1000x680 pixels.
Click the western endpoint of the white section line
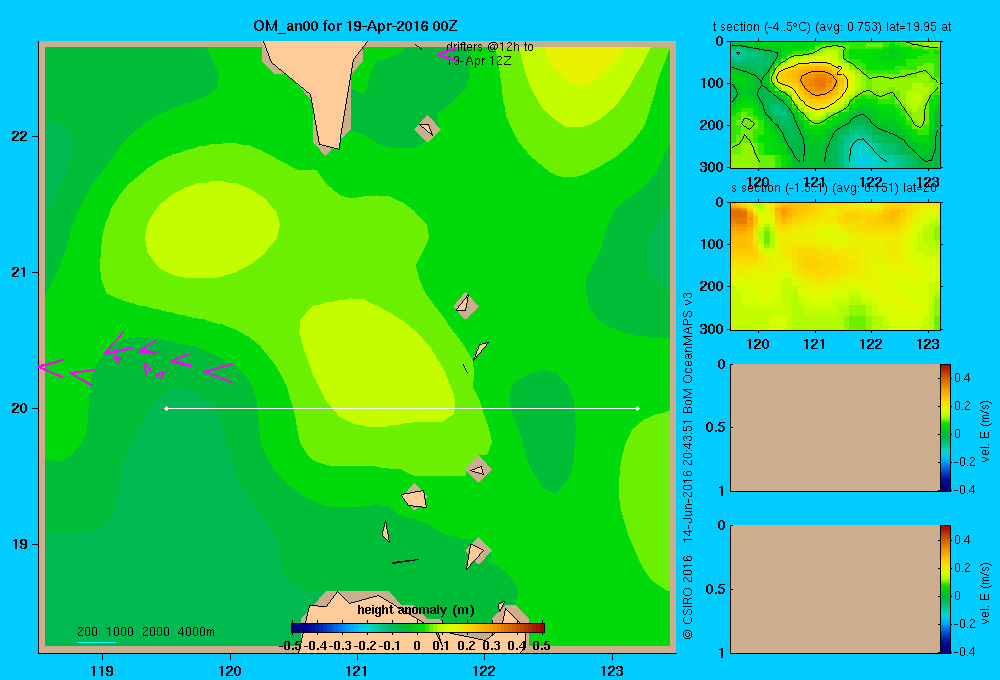pos(166,408)
